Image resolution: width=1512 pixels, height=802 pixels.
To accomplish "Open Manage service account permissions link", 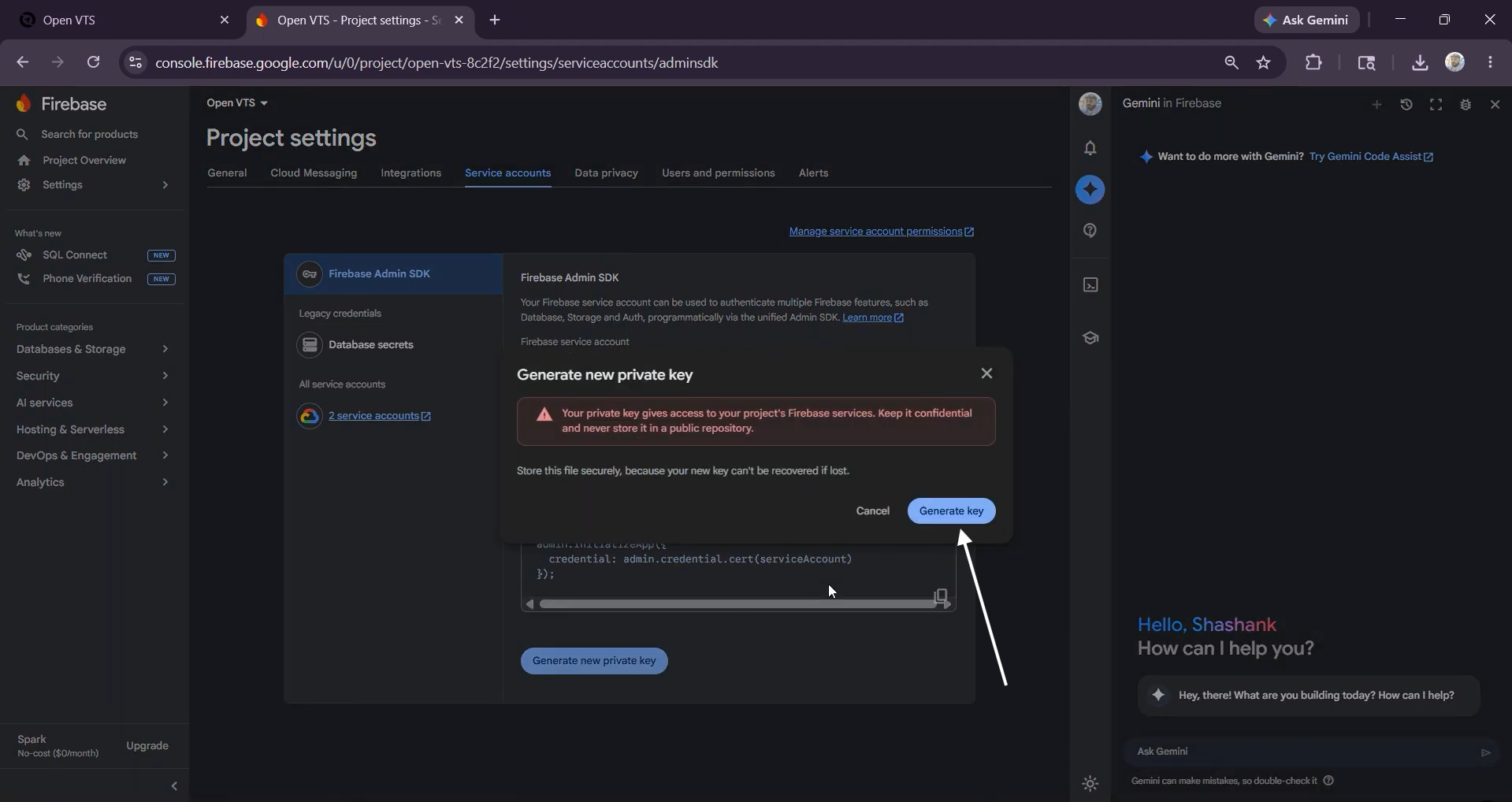I will pos(882,232).
